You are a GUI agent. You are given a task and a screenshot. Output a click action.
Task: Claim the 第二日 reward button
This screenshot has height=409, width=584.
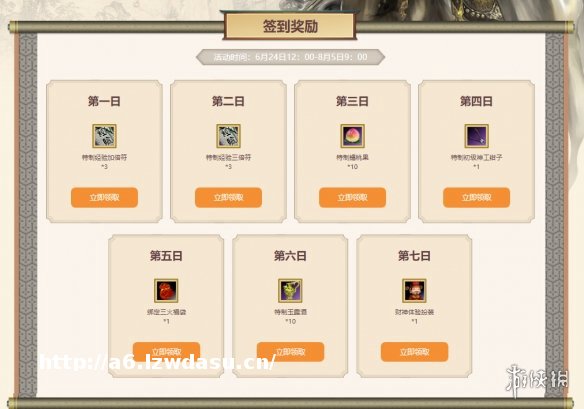click(x=228, y=197)
